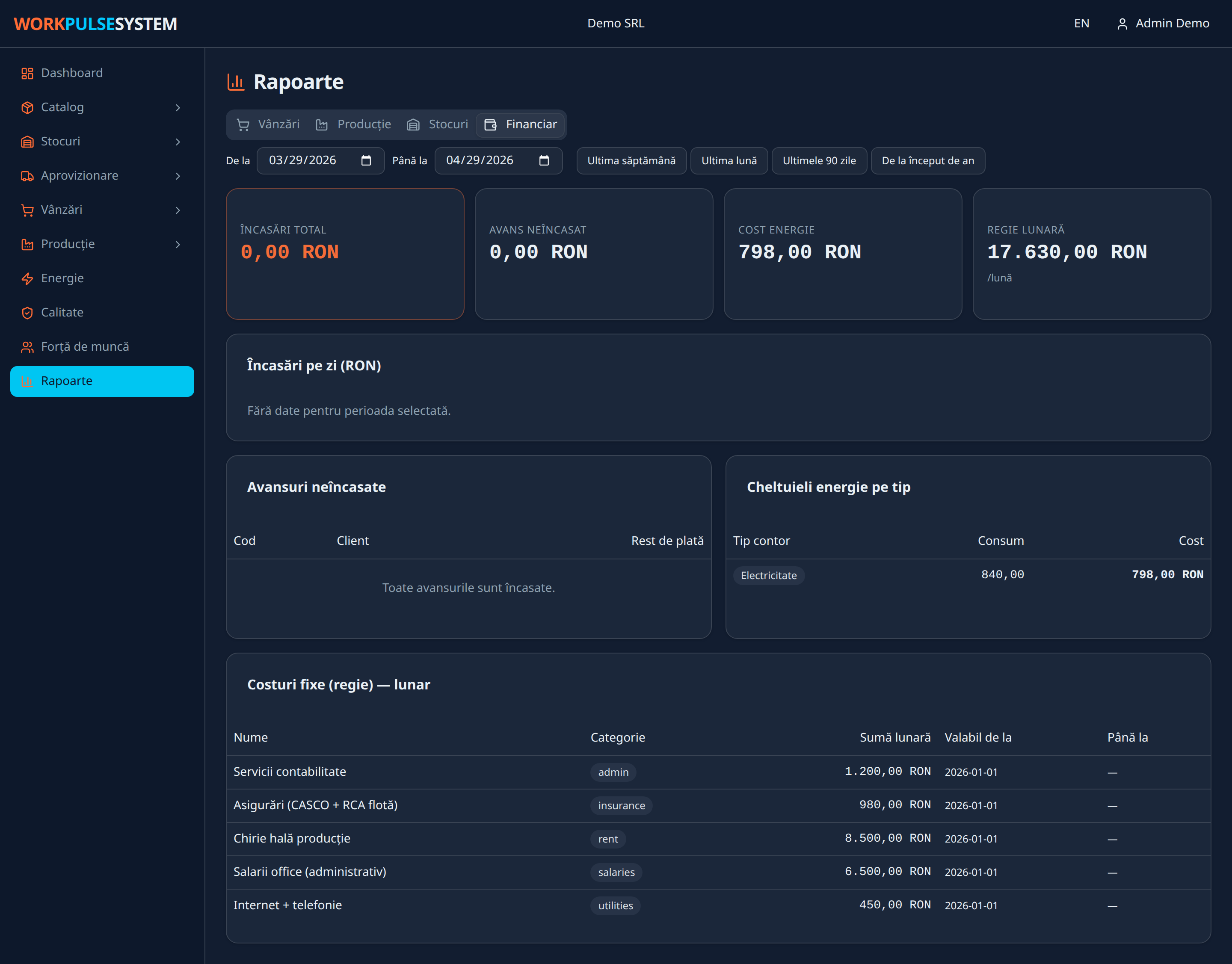Apply the Ultima lună date filter
Image resolution: width=1232 pixels, height=964 pixels.
point(729,161)
